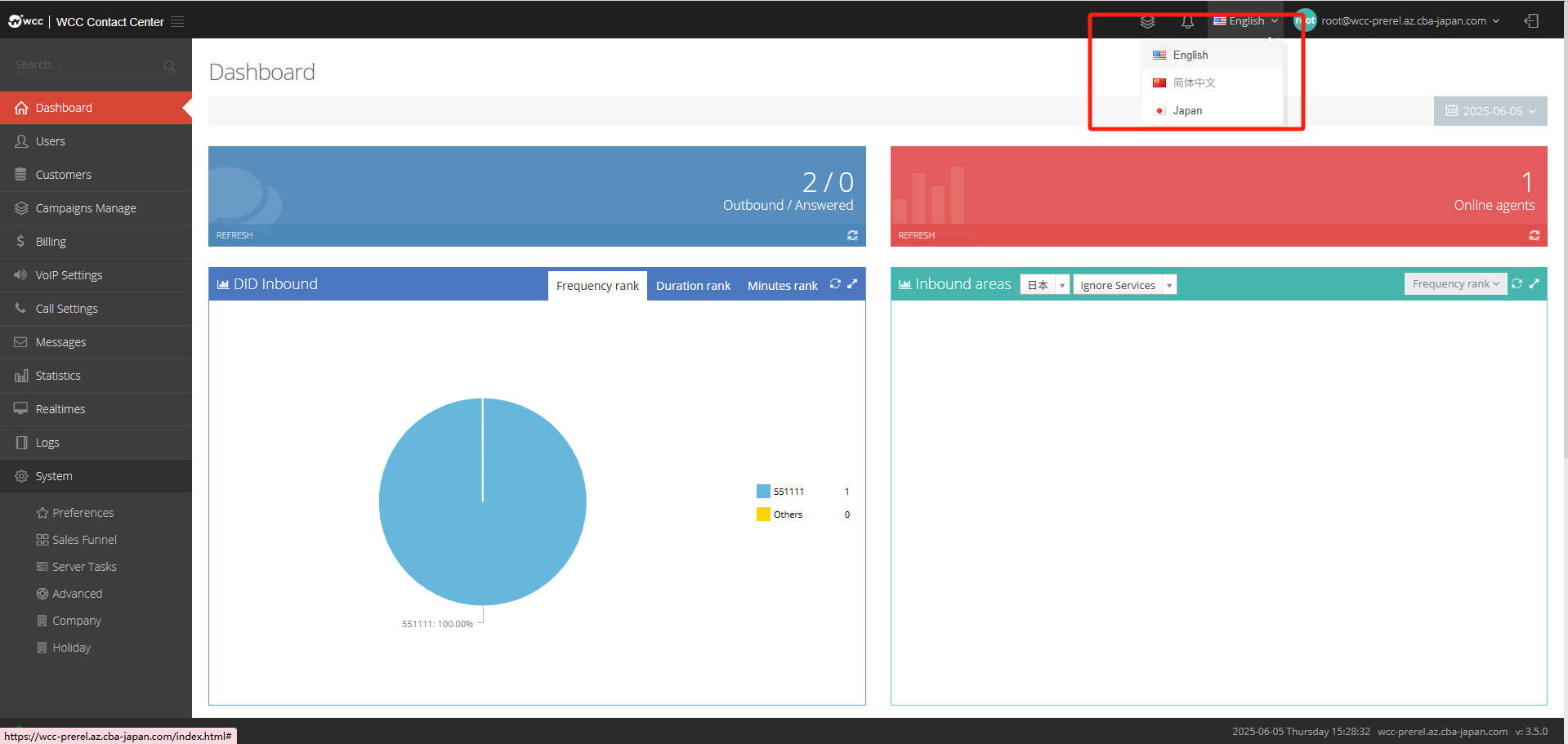
Task: Focus the sidebar Search field
Action: (87, 65)
